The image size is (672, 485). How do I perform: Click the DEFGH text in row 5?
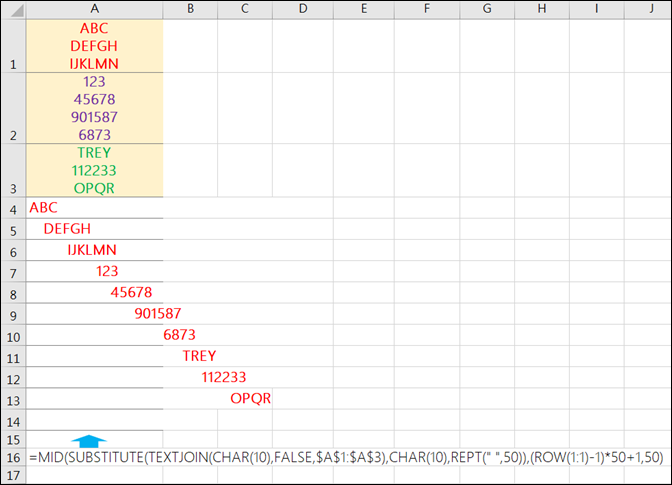67,229
